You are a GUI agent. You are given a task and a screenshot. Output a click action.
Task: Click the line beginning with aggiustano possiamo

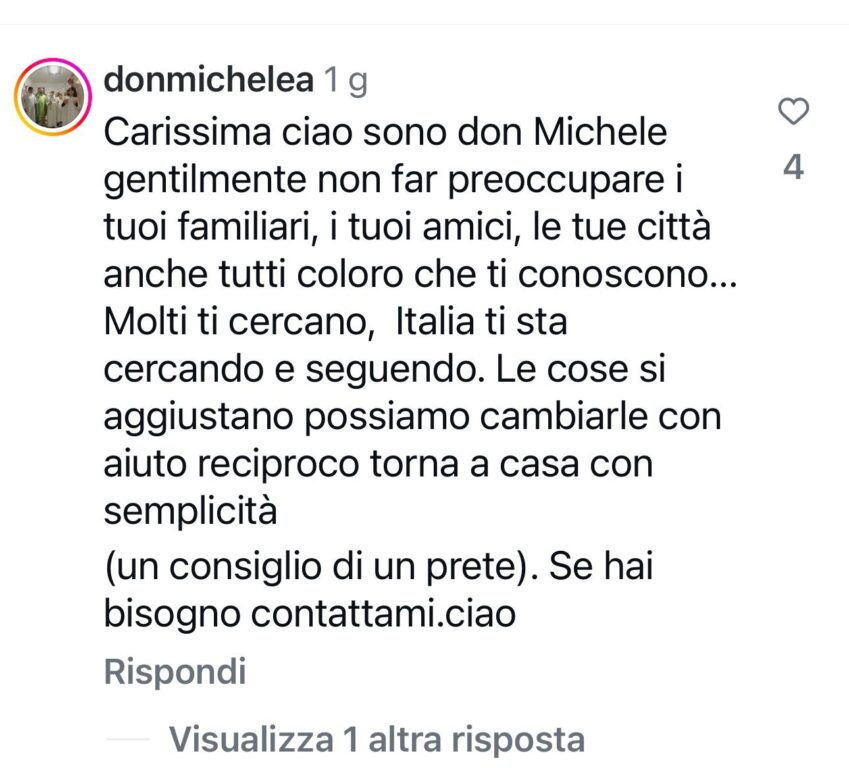(412, 417)
